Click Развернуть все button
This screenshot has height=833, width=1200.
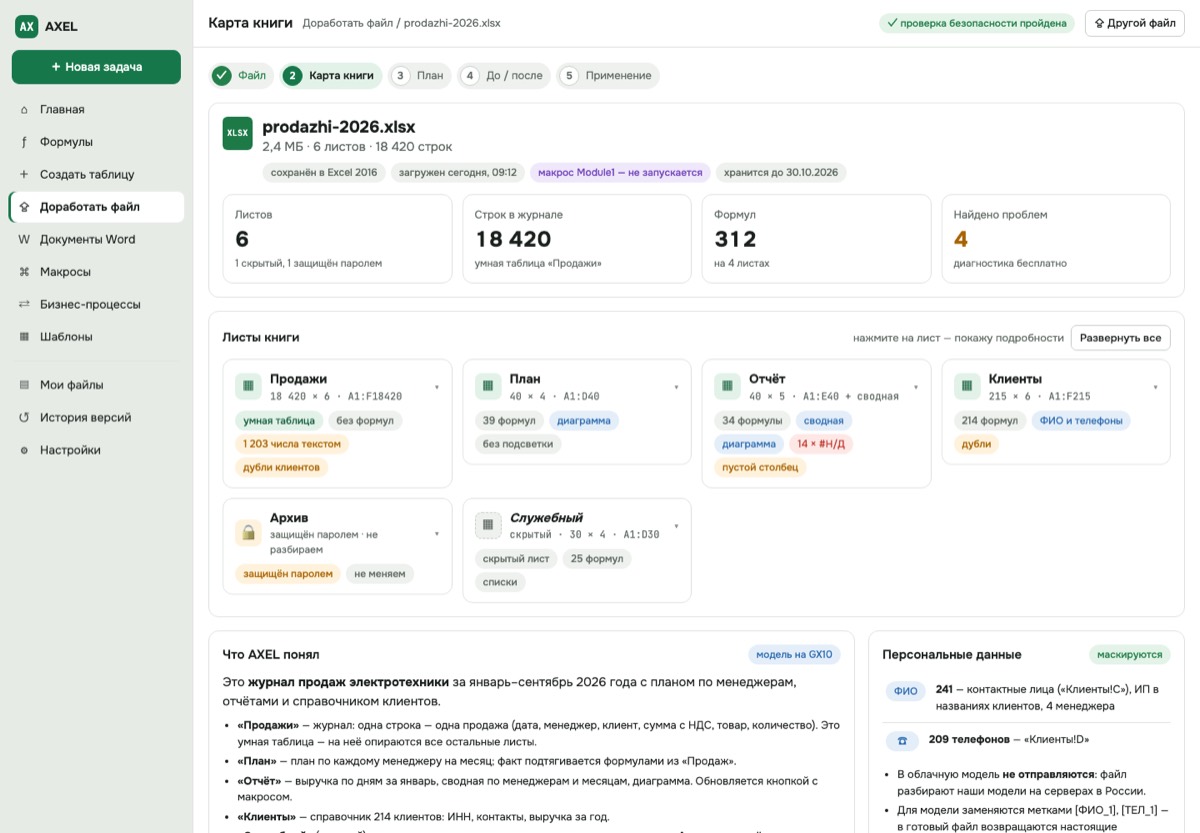[1120, 338]
